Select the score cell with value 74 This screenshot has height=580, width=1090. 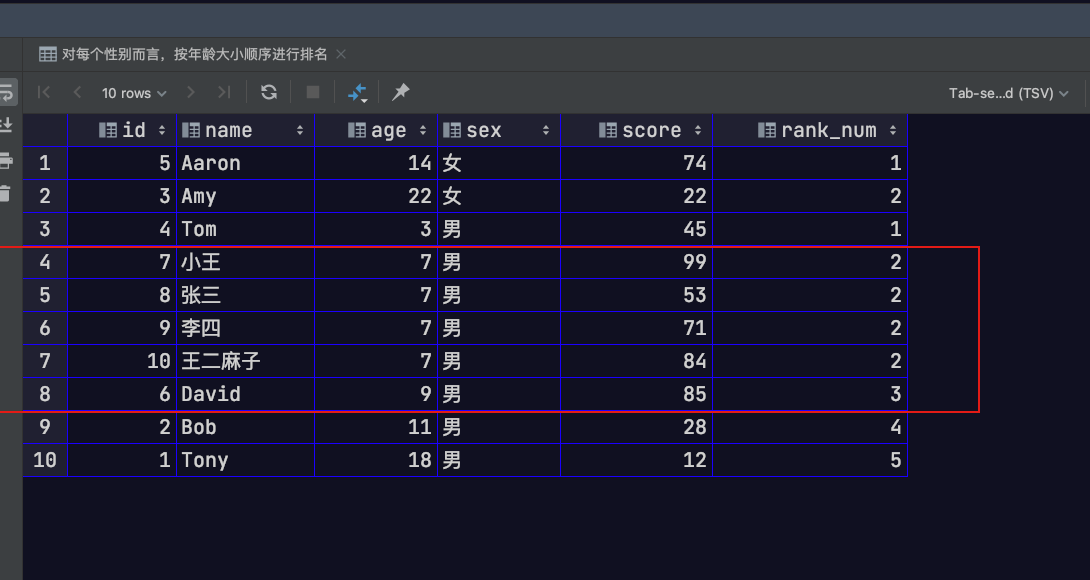(637, 163)
